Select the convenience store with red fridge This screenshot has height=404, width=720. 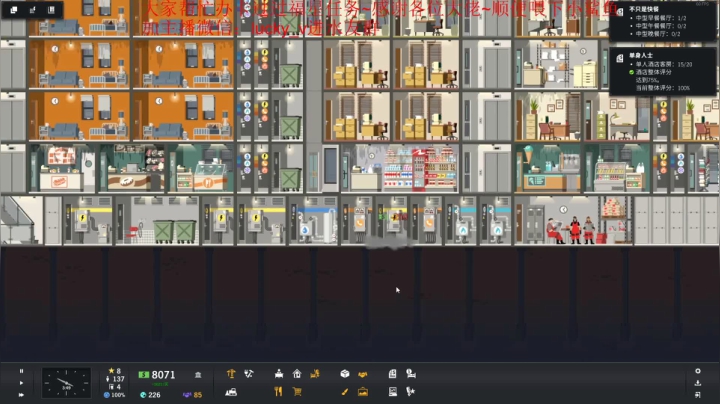point(399,168)
